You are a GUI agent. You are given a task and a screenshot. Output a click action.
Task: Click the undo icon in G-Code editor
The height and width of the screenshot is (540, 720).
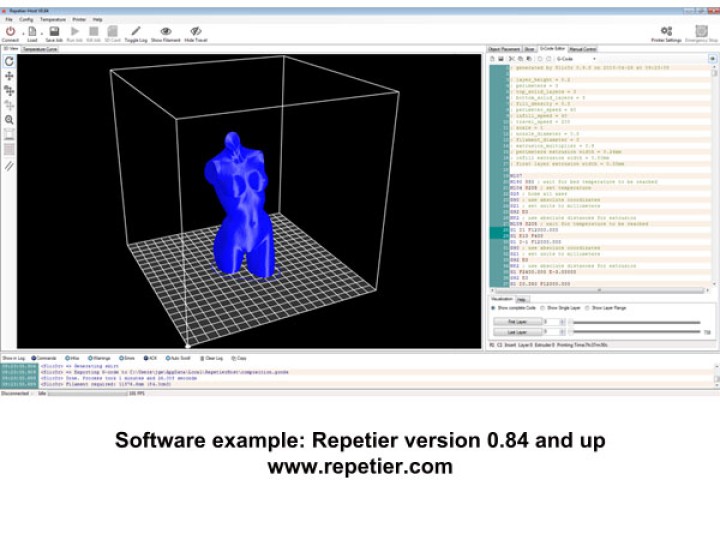pyautogui.click(x=540, y=59)
